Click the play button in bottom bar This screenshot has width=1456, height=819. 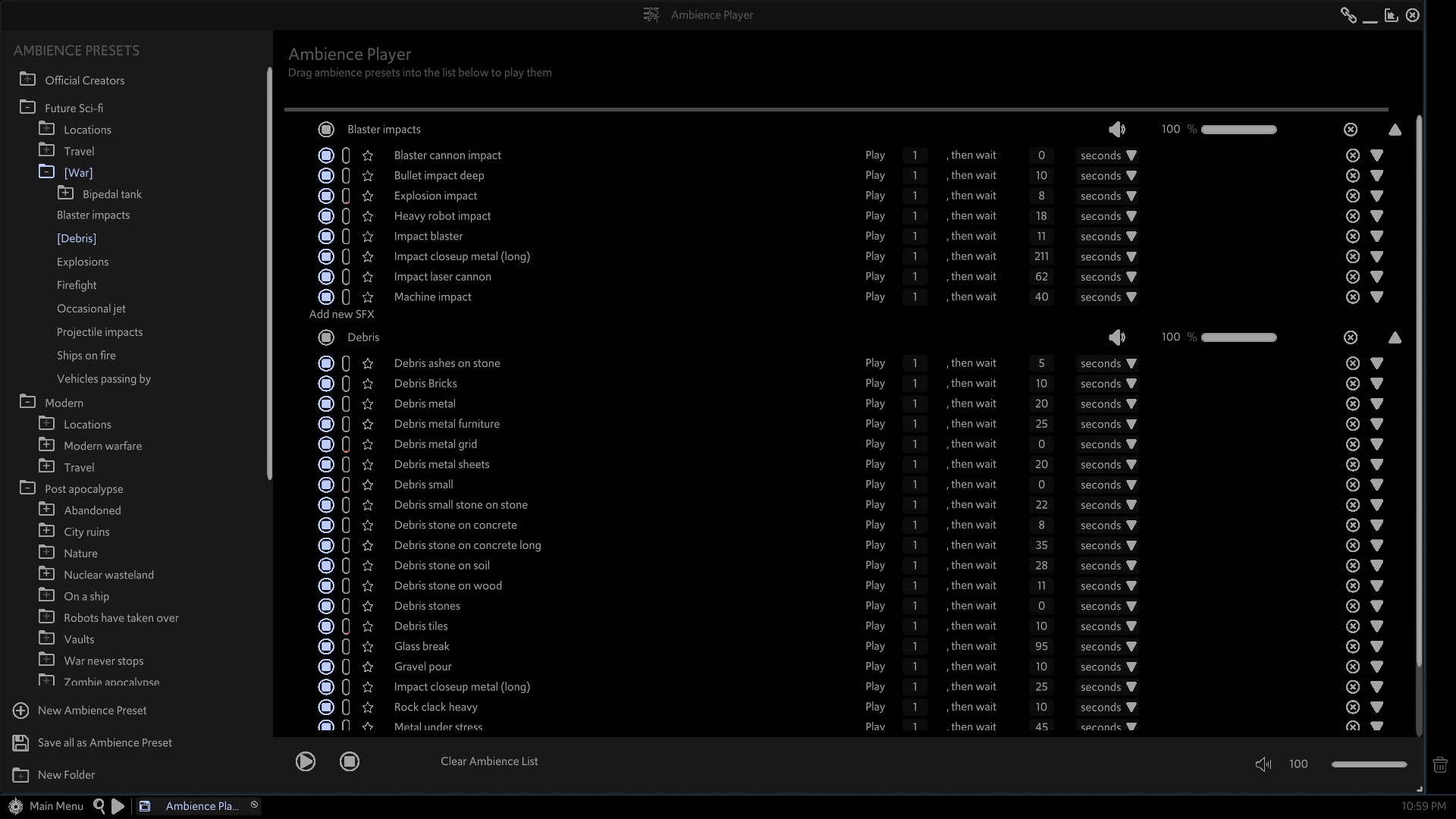point(306,761)
